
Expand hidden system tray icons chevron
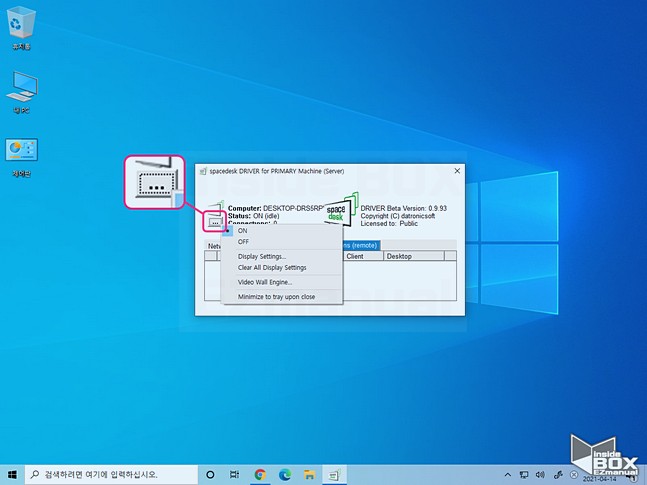508,475
